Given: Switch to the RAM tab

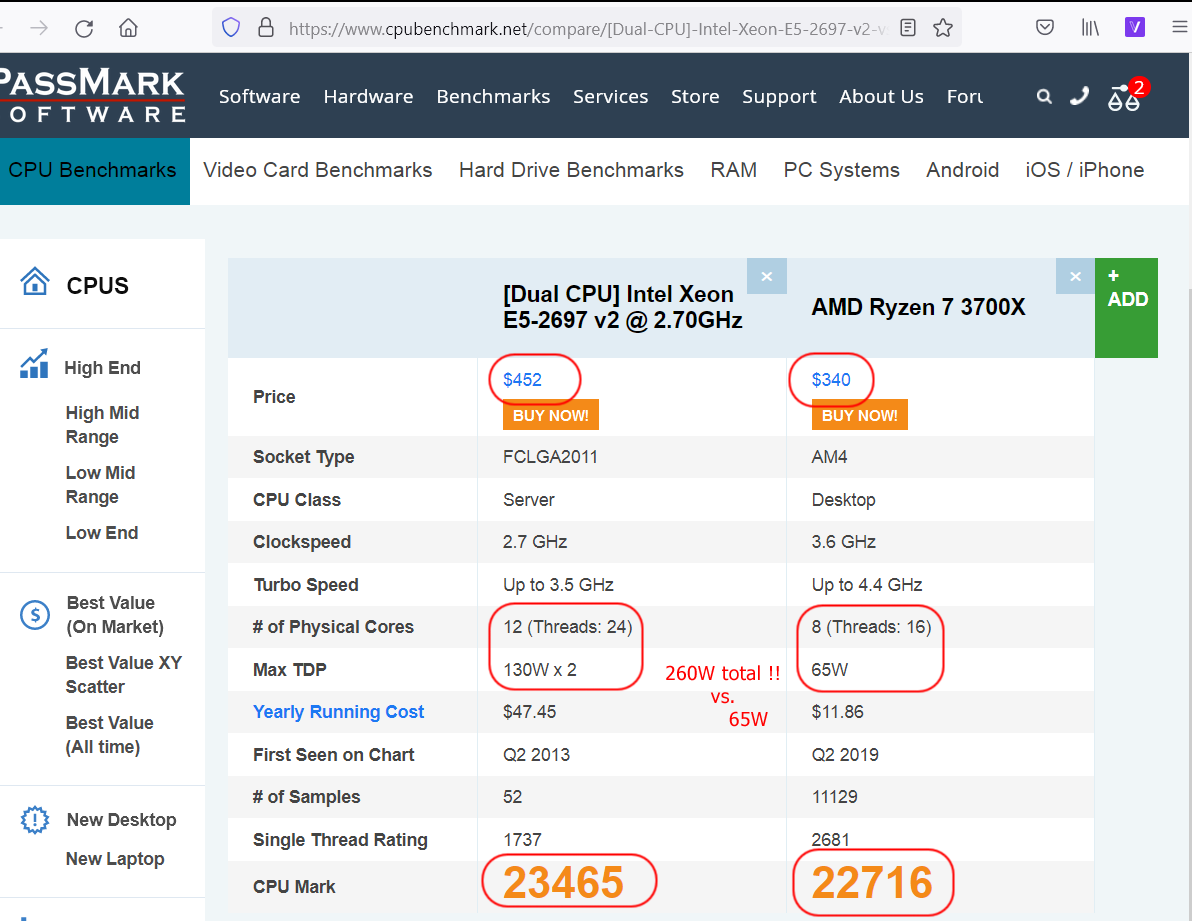Looking at the screenshot, I should 734,170.
